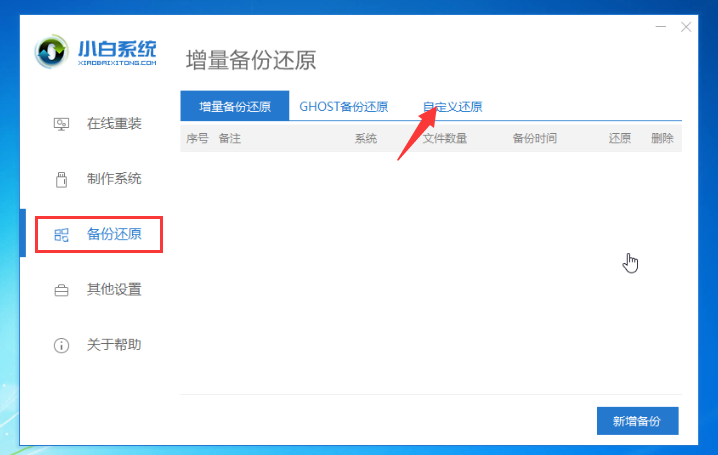Switch to the 自定义还原 tab
The height and width of the screenshot is (455, 718).
click(x=452, y=107)
